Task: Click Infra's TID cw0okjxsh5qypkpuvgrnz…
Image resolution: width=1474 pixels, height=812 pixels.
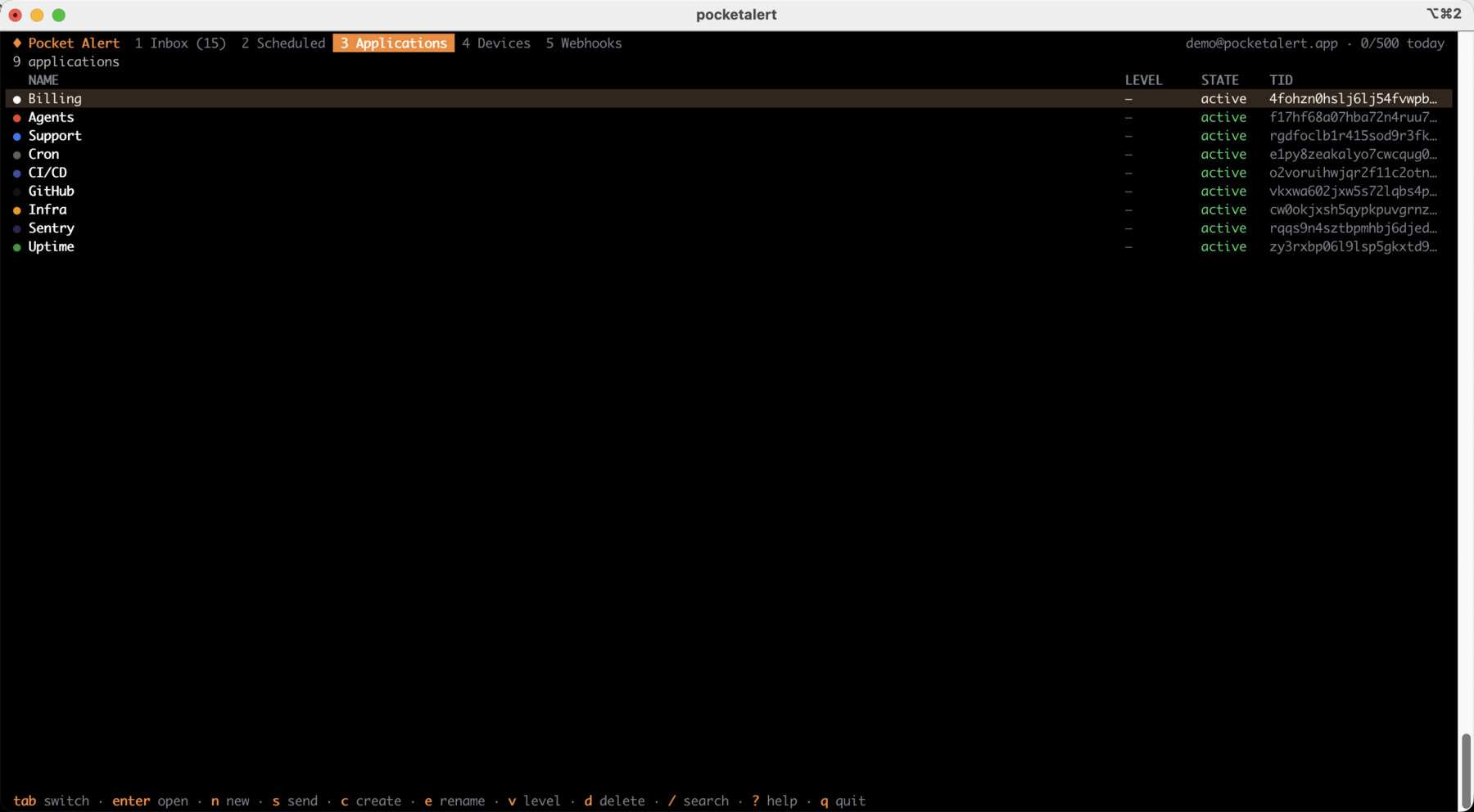Action: pyautogui.click(x=1353, y=210)
